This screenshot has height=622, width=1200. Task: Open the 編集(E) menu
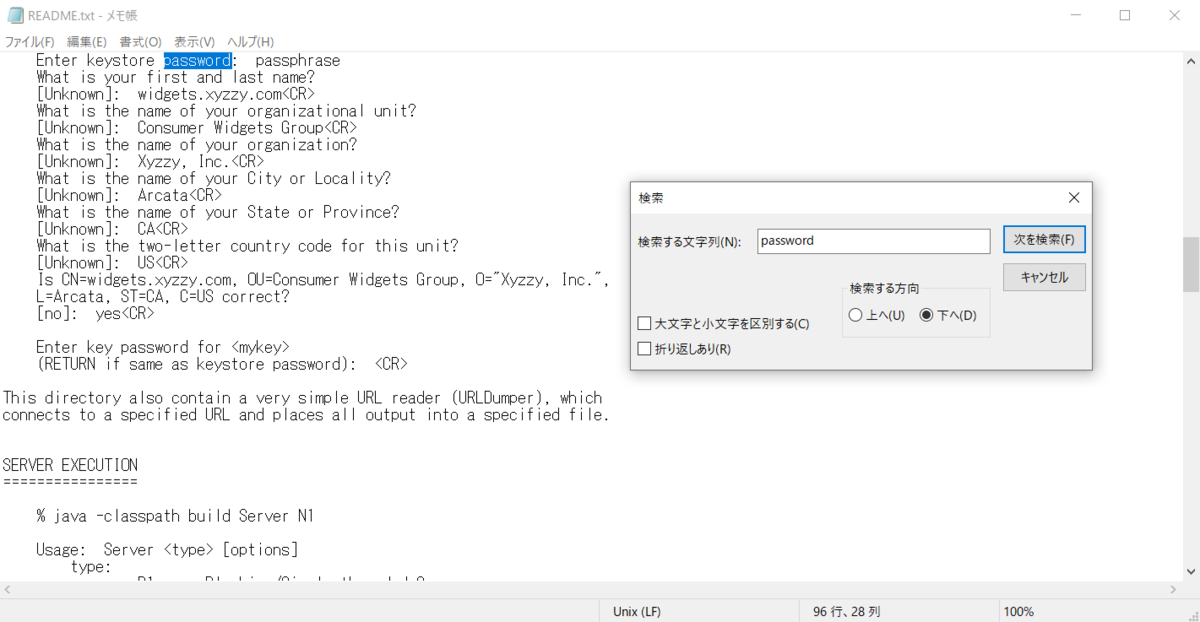tap(87, 42)
